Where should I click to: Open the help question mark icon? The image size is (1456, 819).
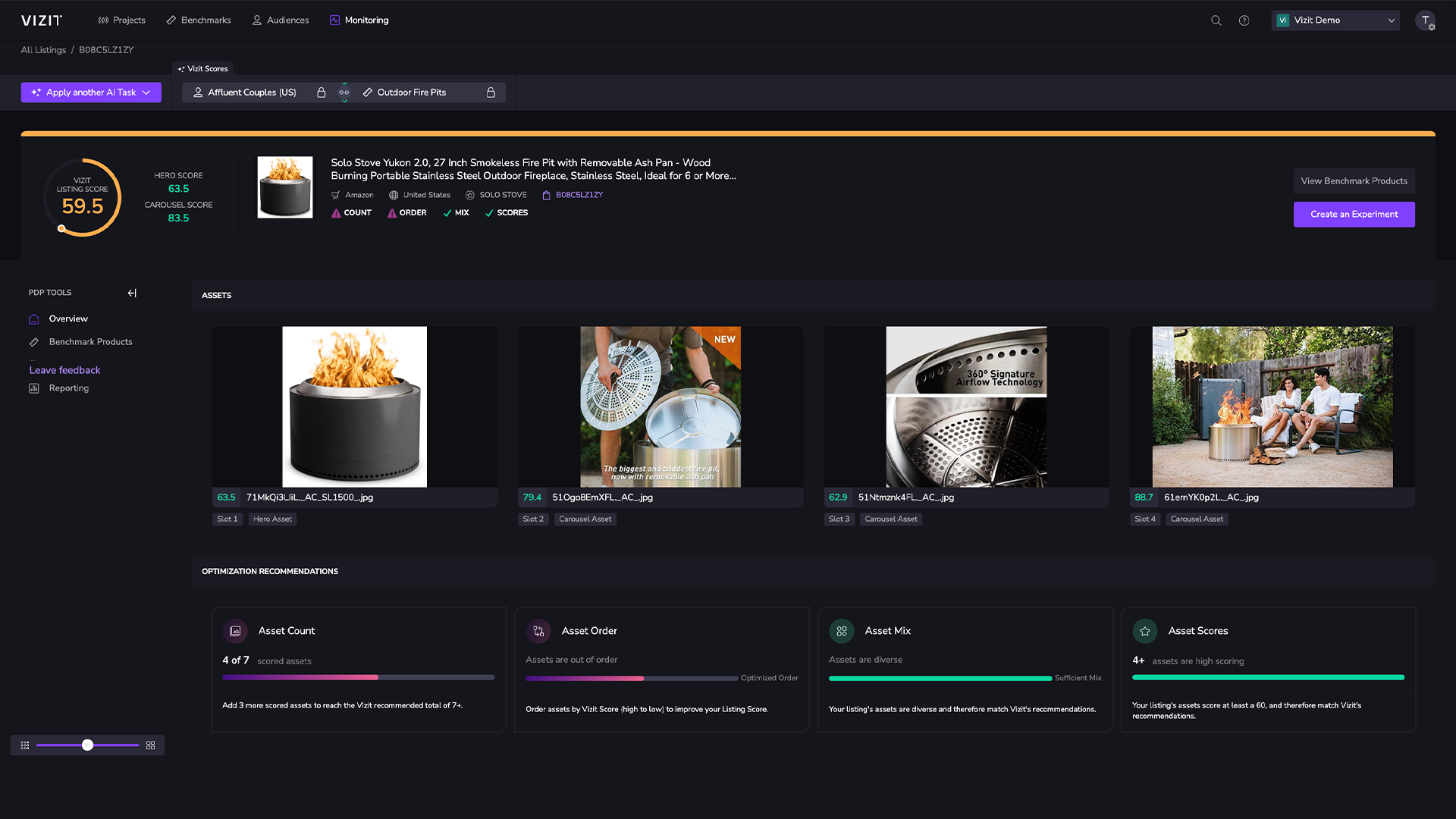pyautogui.click(x=1244, y=20)
